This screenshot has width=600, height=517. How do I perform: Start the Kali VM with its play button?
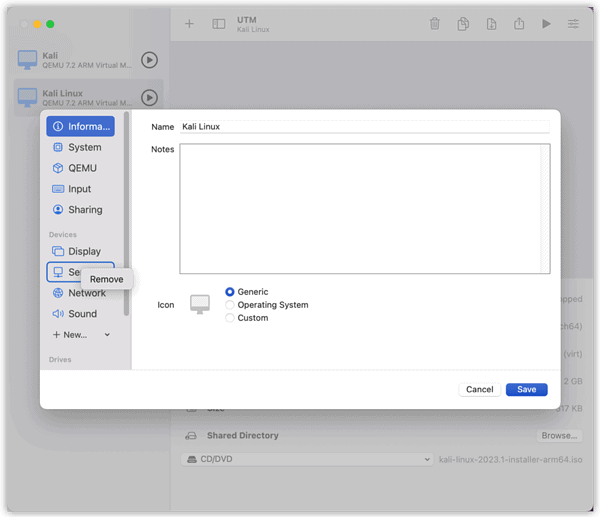(x=149, y=60)
